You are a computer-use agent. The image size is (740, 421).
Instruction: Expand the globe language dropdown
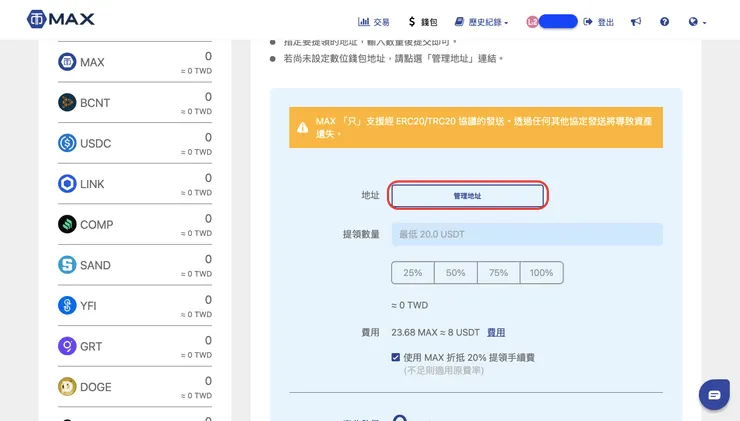pos(697,22)
